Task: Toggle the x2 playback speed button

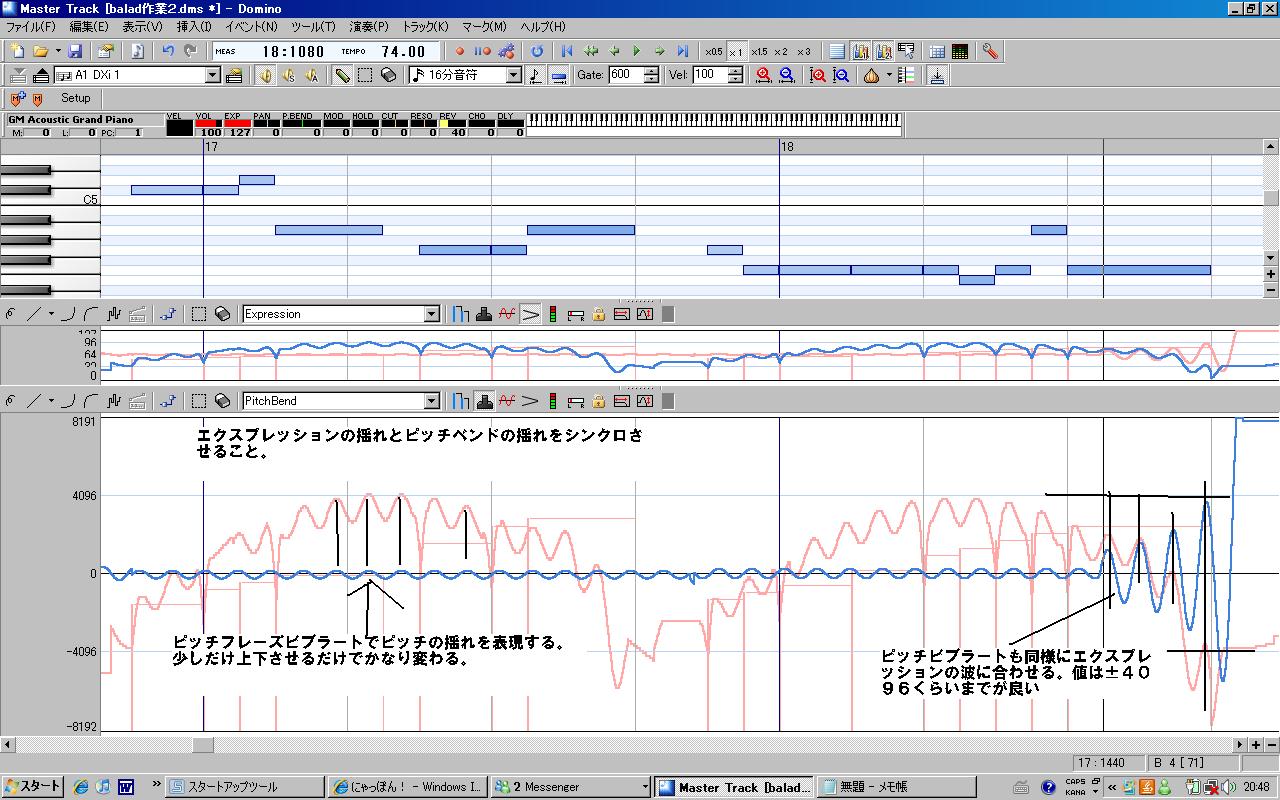Action: pos(781,51)
